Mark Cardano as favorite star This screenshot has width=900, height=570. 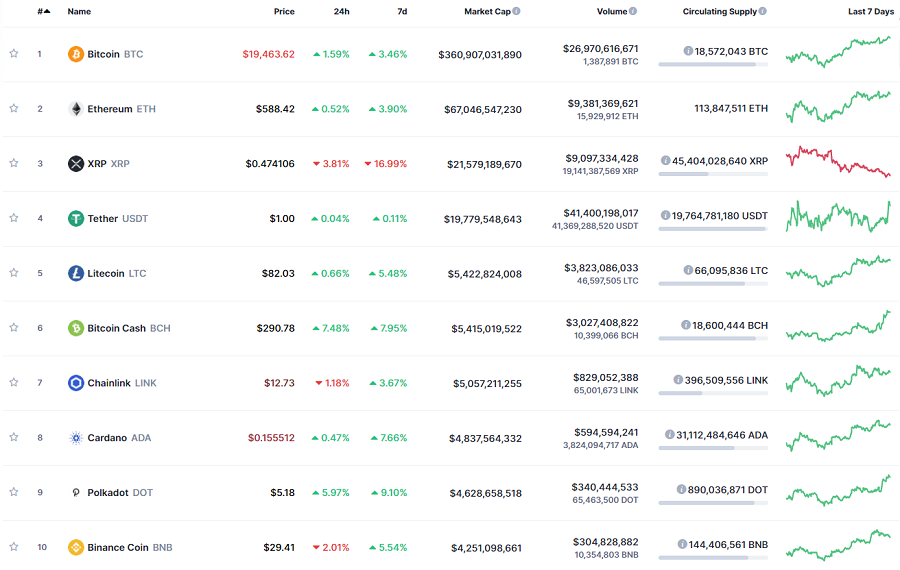coord(14,437)
